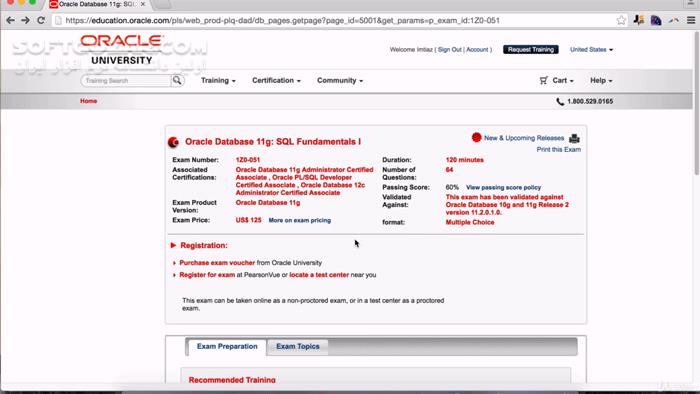Viewport: 700px width, 394px height.
Task: Bookmark page with the star icon
Action: (x=621, y=21)
